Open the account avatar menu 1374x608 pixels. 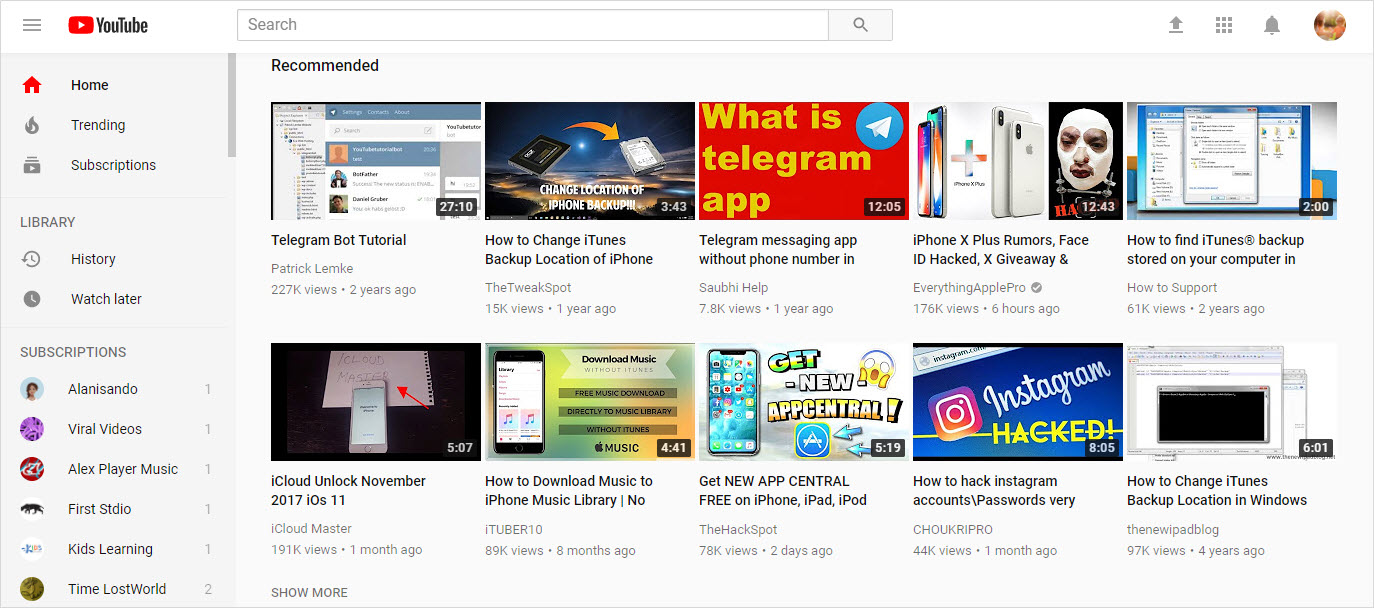pos(1330,25)
